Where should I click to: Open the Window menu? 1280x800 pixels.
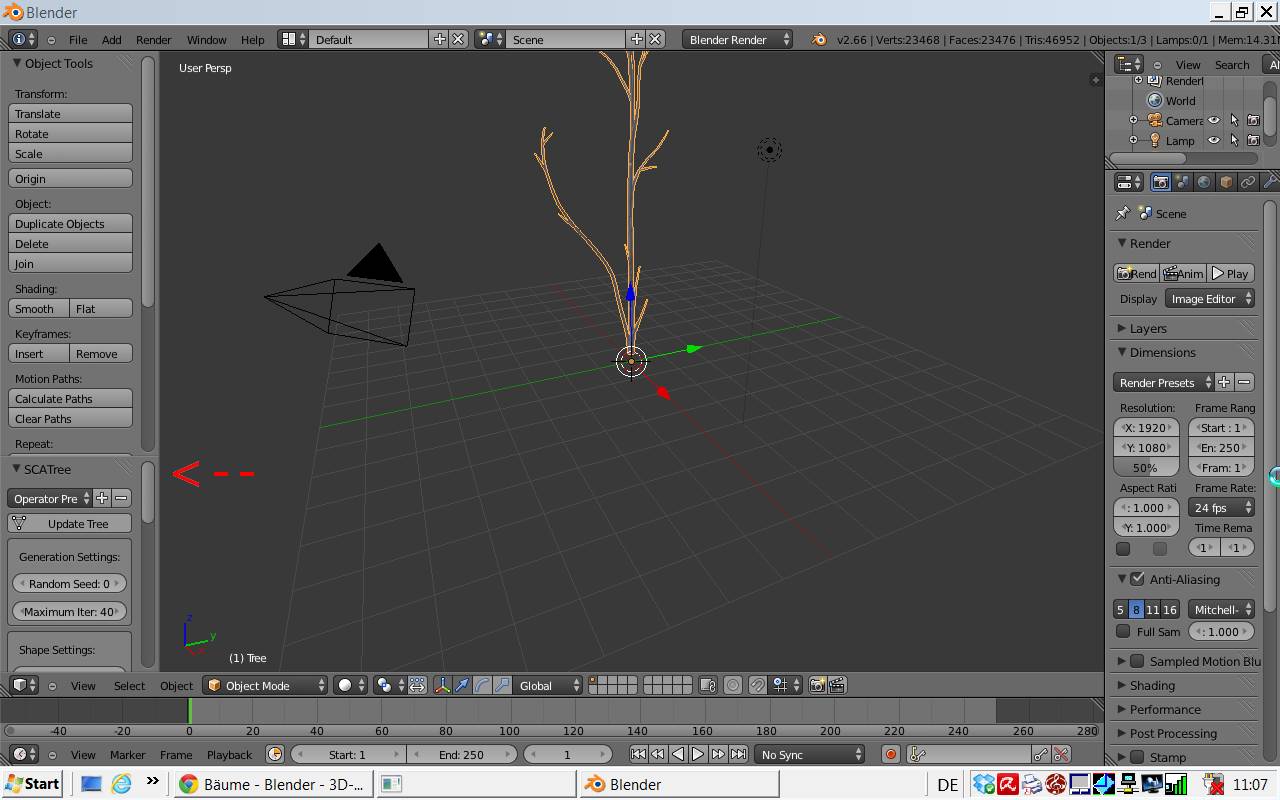tap(206, 39)
